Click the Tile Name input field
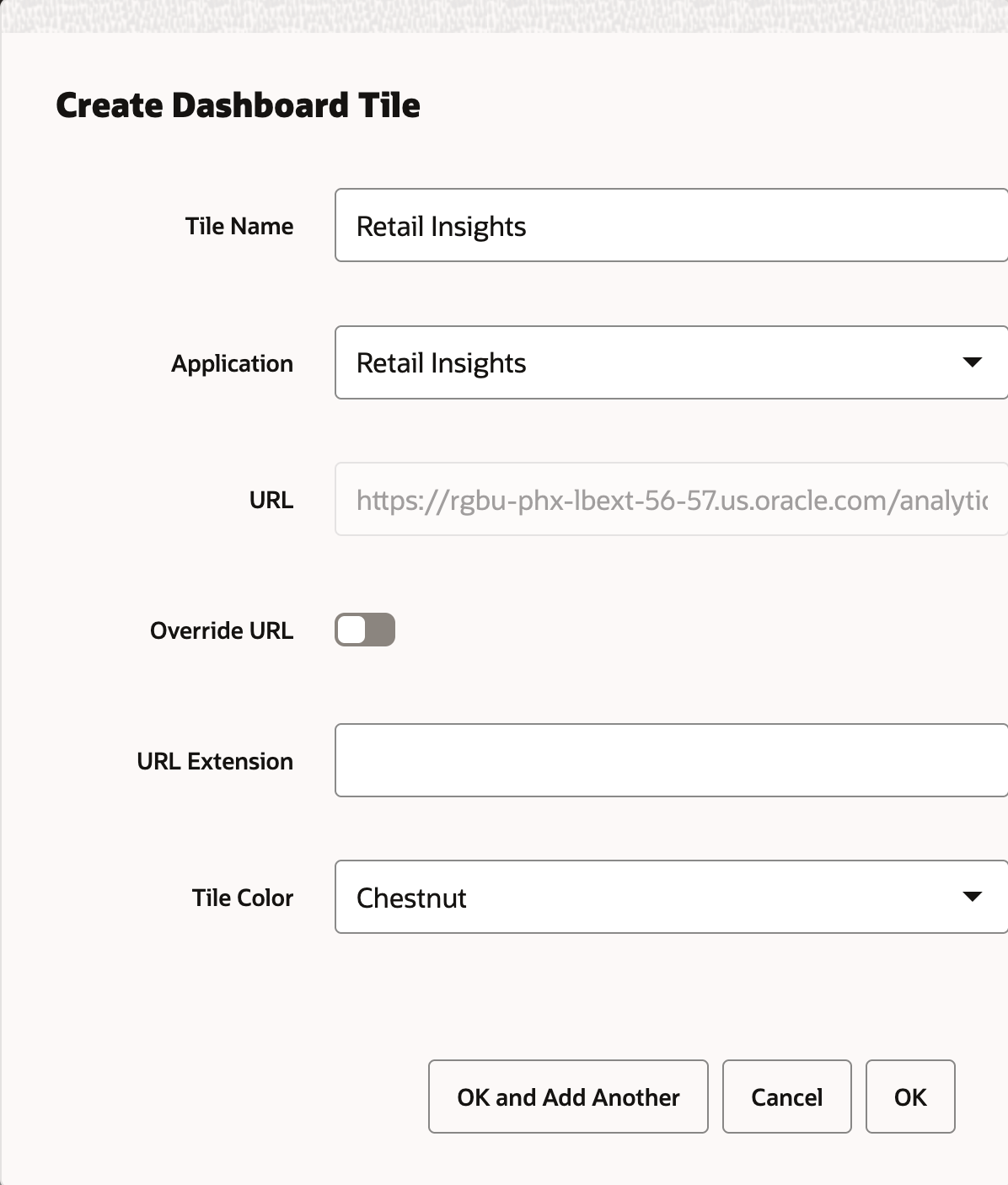The height and width of the screenshot is (1185, 1008). coord(671,225)
